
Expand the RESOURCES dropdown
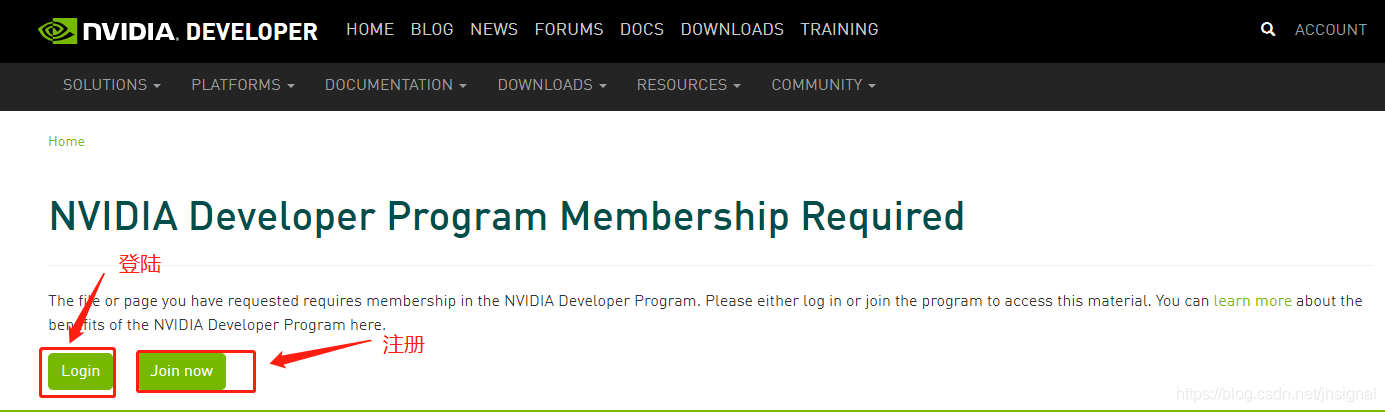tap(689, 85)
